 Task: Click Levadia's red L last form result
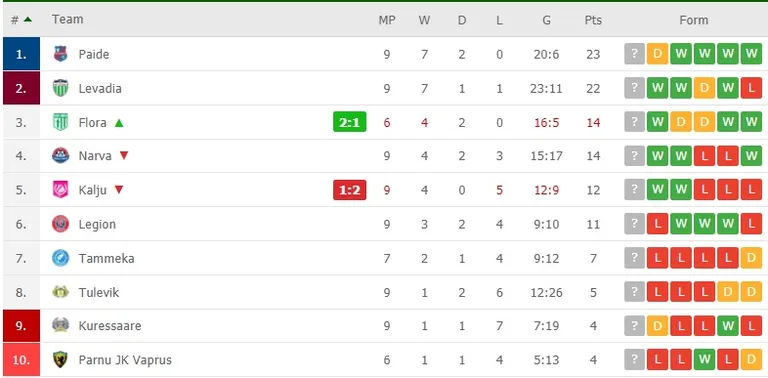pyautogui.click(x=751, y=88)
